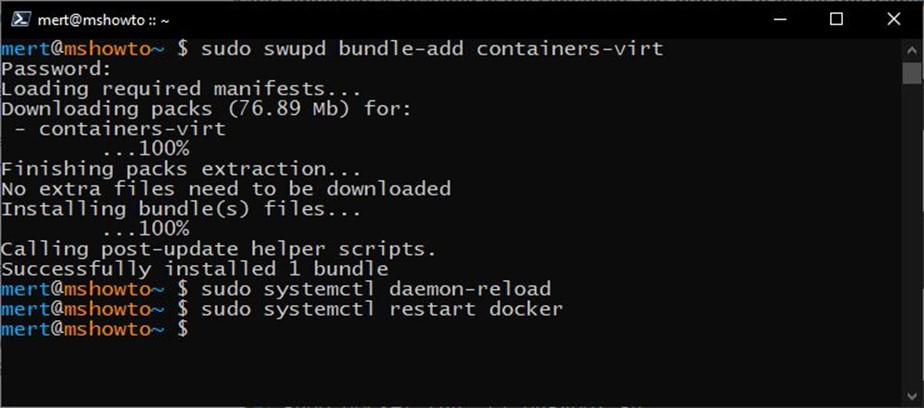Screen dimensions: 924x408
Task: Click containers-virt in the swupd bundle-add command
Action: coord(570,48)
